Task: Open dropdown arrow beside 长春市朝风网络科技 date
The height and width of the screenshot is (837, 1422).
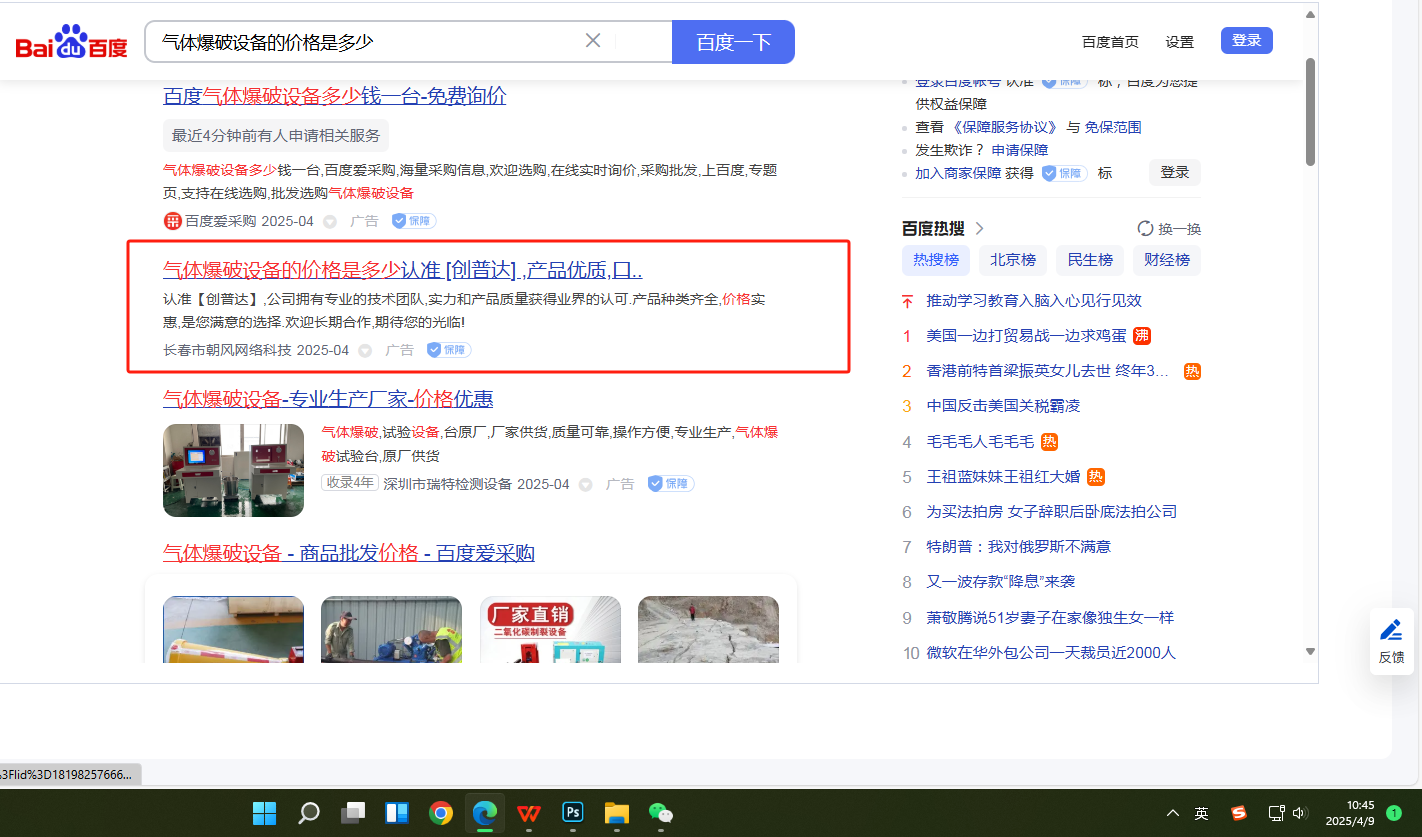Action: pyautogui.click(x=365, y=351)
